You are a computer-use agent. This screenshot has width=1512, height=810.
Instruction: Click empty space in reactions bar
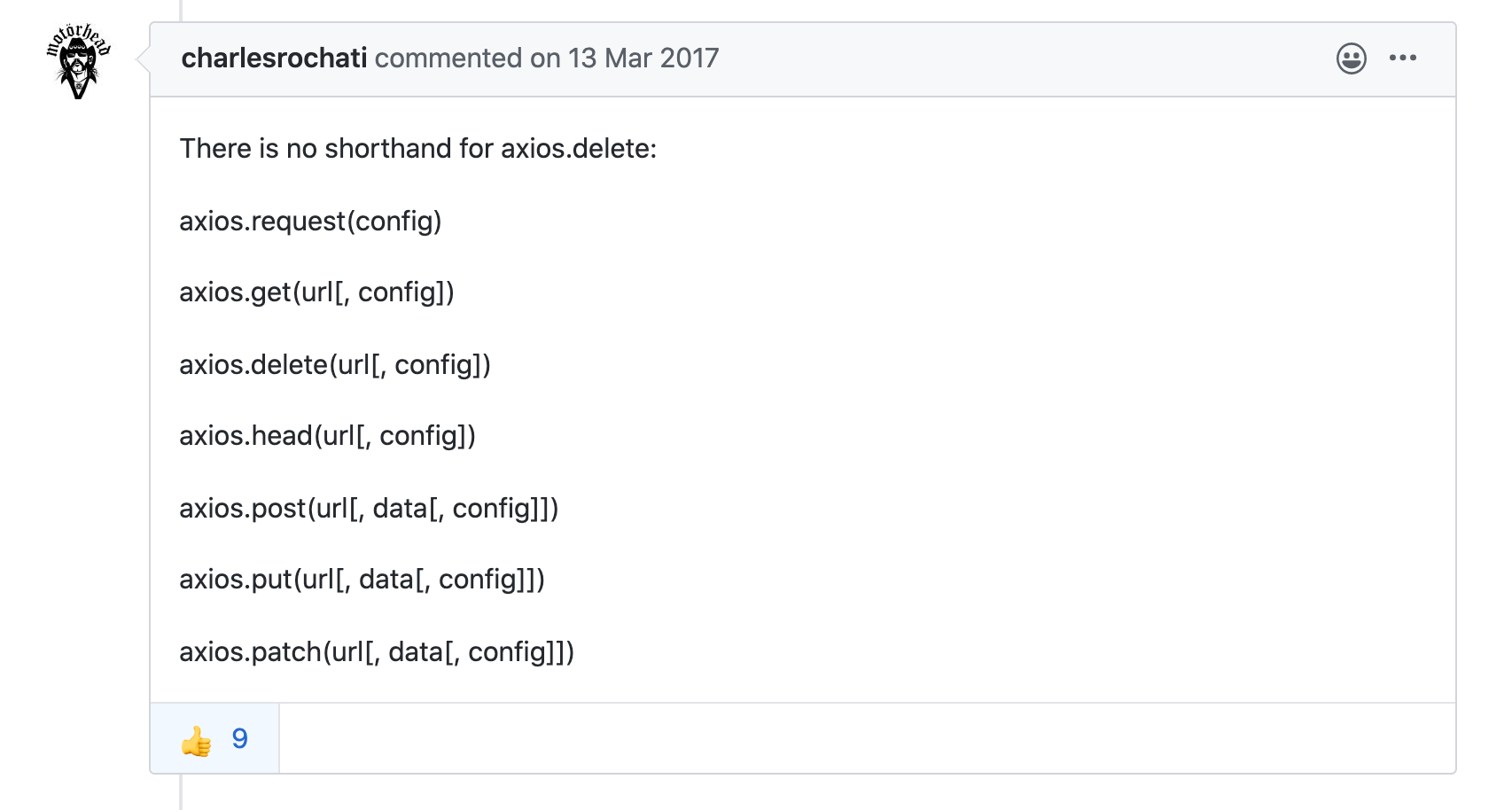coord(867,738)
